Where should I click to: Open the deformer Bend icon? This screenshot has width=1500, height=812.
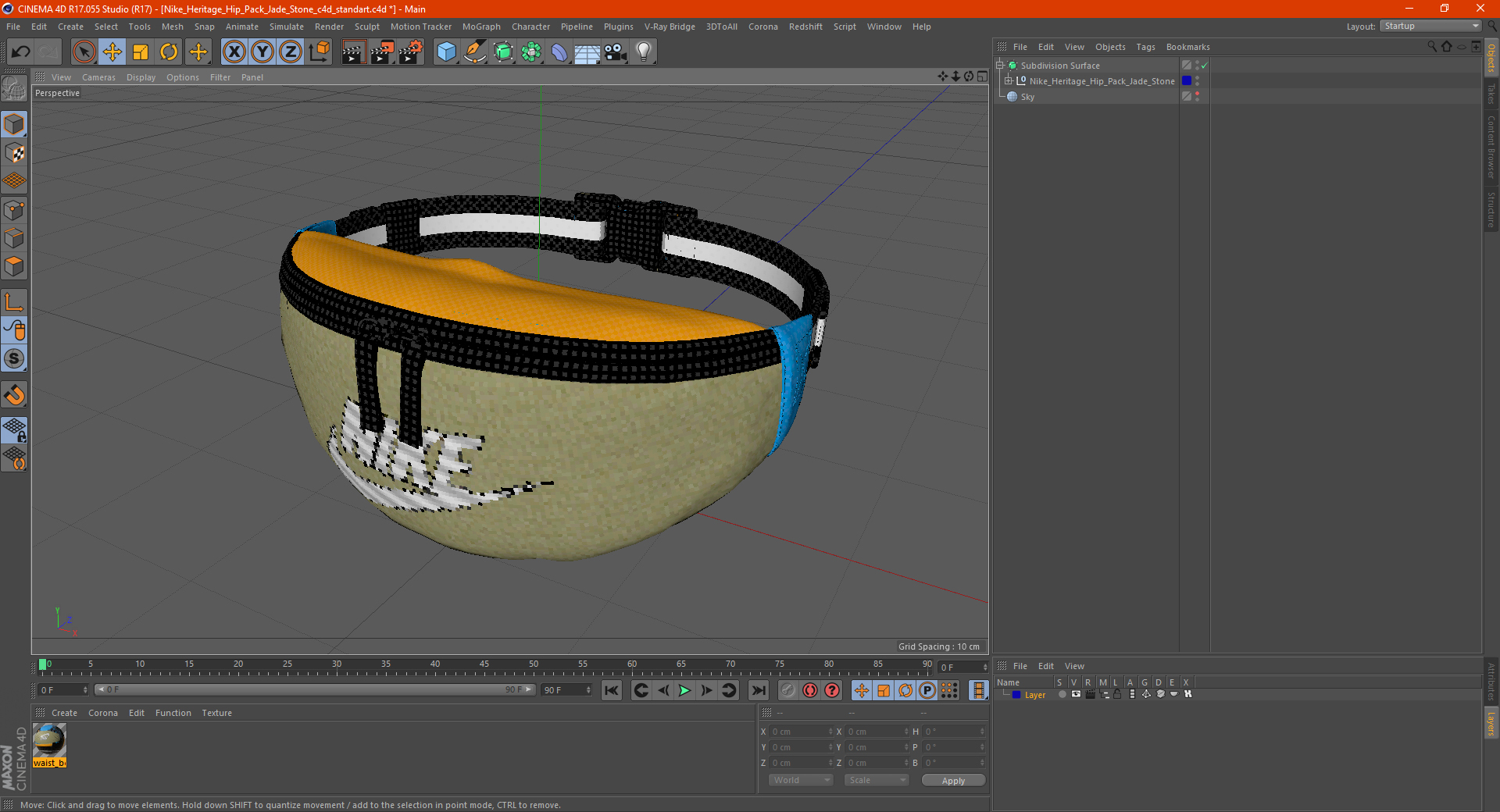559,52
